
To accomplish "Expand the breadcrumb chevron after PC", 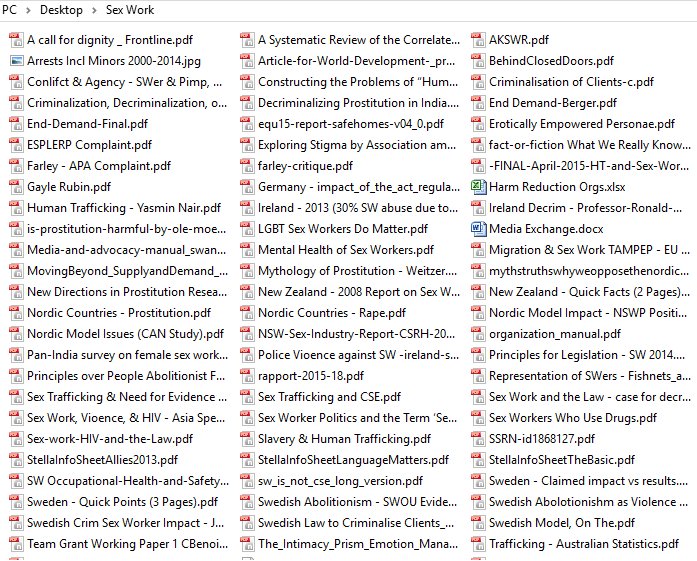I will point(28,10).
